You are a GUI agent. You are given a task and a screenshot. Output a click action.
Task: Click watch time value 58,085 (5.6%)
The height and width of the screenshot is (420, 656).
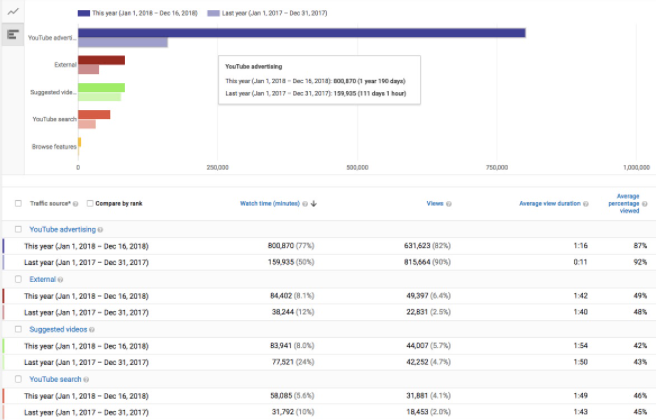[292, 396]
